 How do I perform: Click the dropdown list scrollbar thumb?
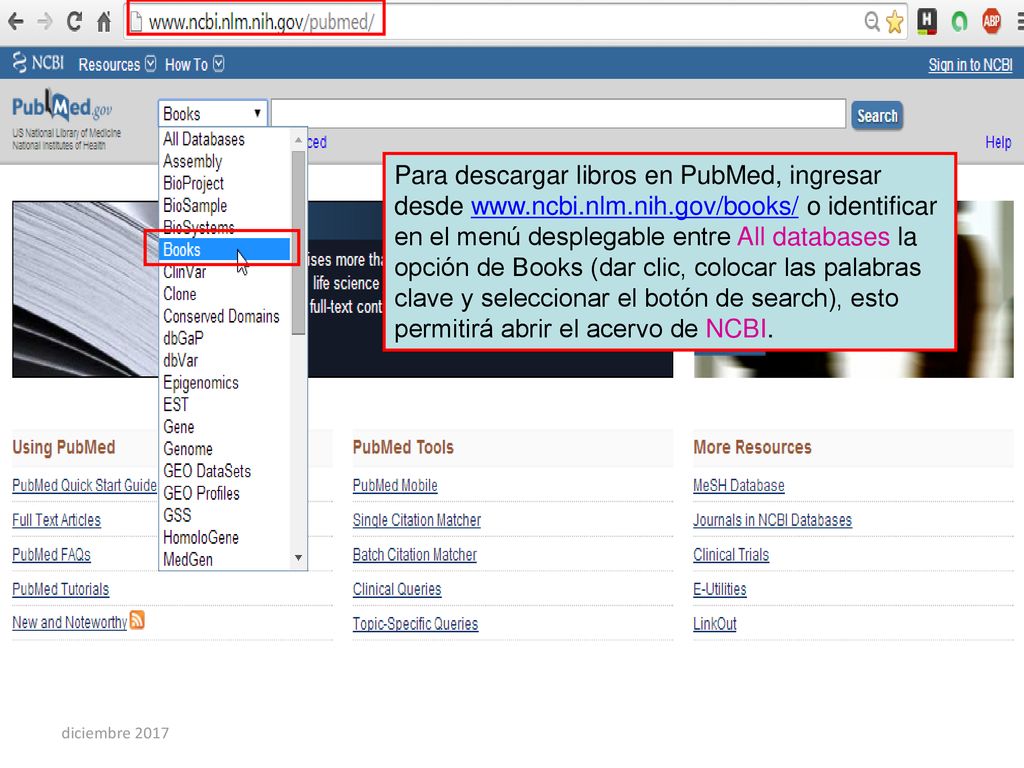(x=298, y=243)
